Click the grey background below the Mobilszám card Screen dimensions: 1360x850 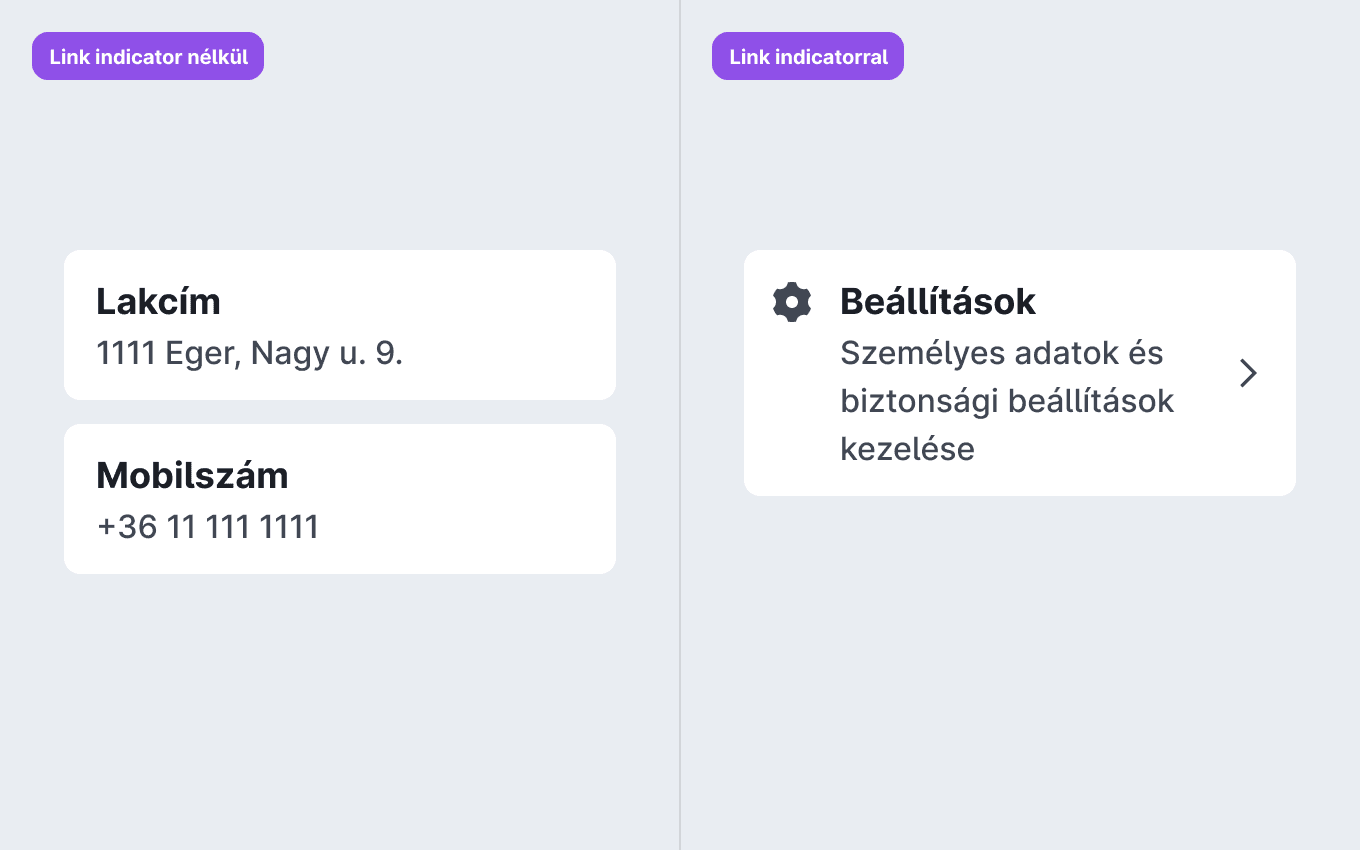click(340, 710)
